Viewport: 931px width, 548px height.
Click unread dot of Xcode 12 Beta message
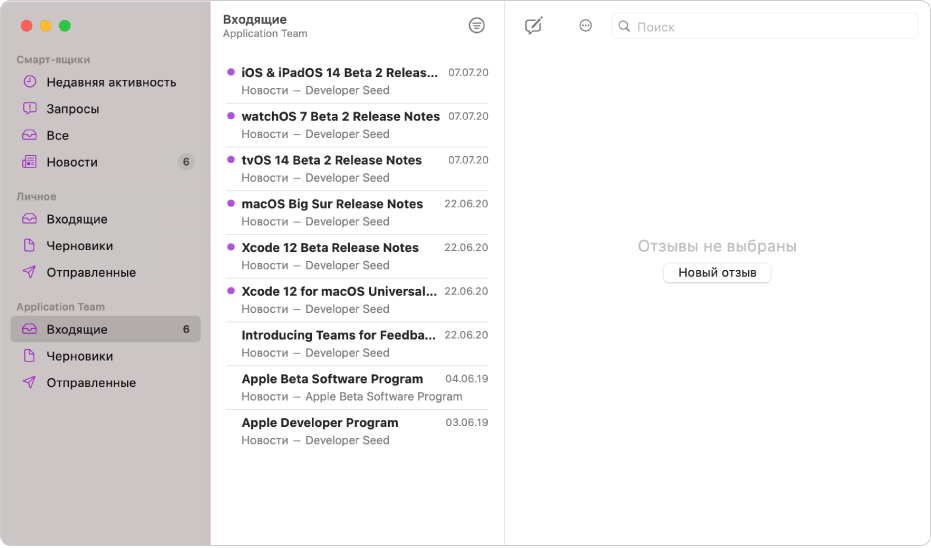click(x=231, y=247)
